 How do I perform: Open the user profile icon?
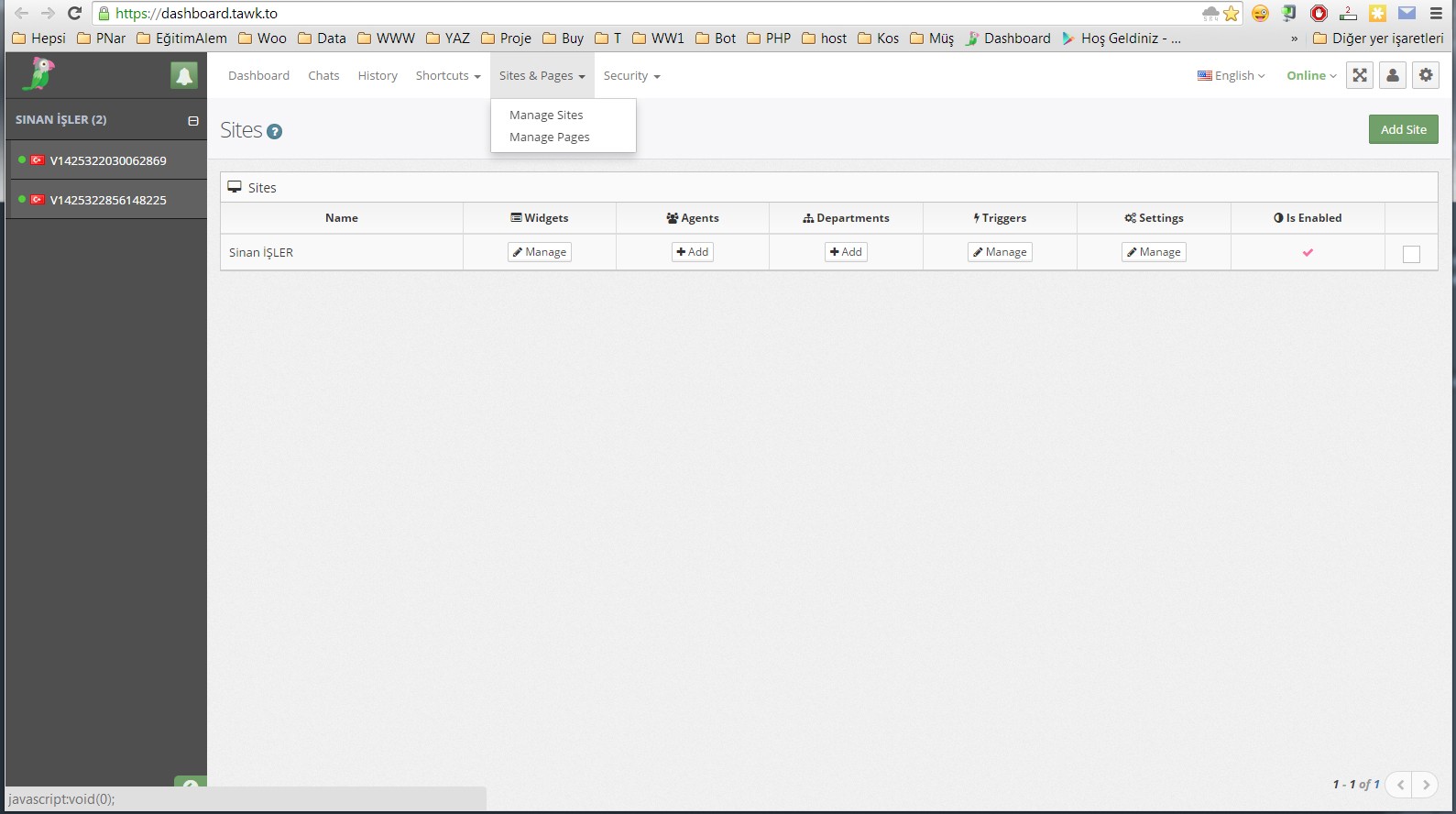point(1393,76)
